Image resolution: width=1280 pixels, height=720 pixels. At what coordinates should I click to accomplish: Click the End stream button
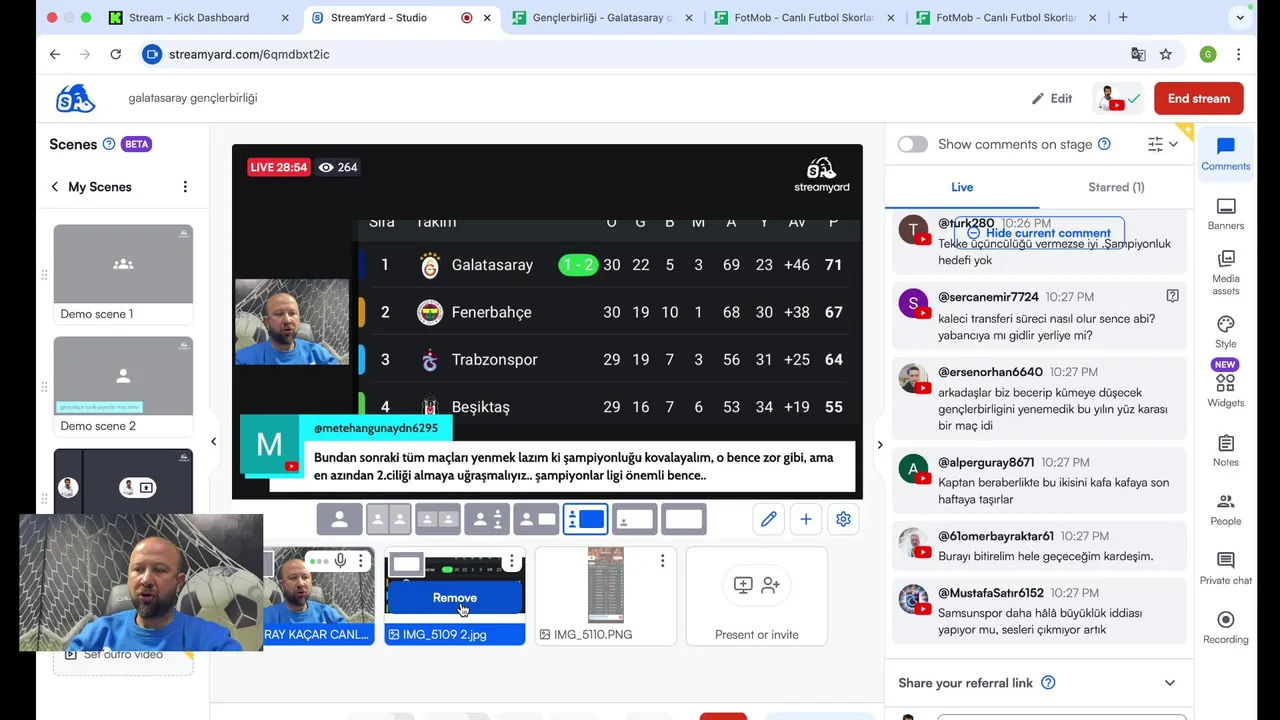tap(1198, 98)
